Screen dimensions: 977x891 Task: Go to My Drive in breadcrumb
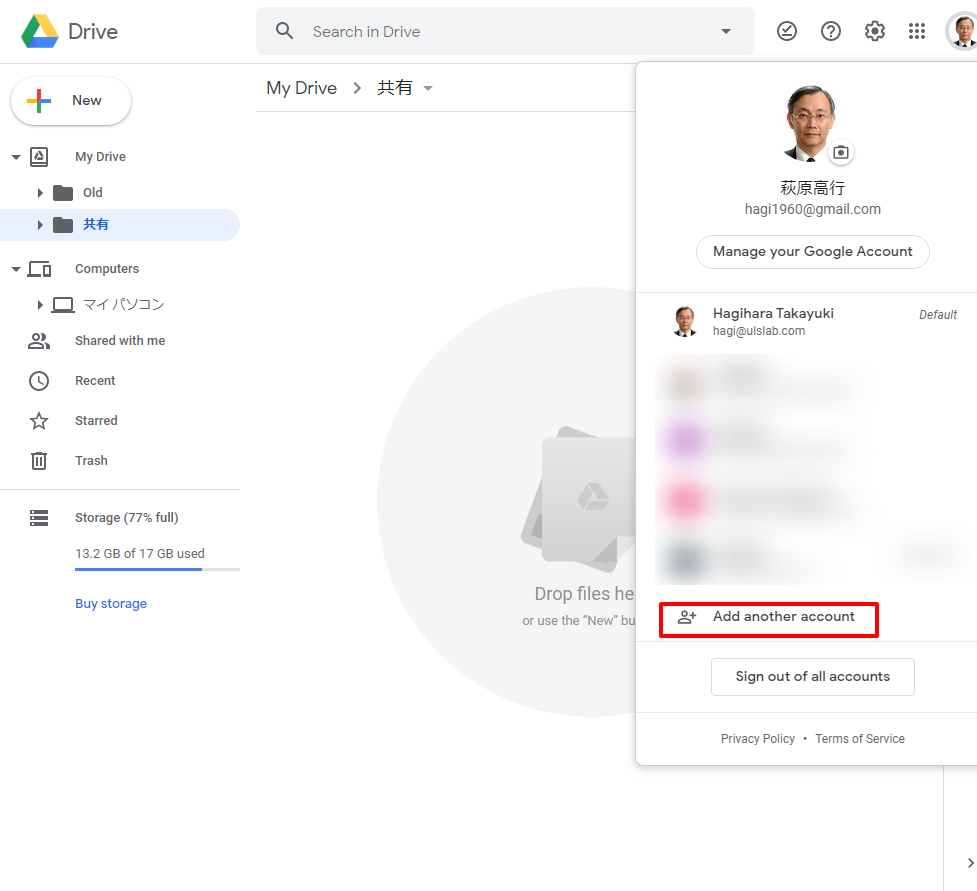302,88
